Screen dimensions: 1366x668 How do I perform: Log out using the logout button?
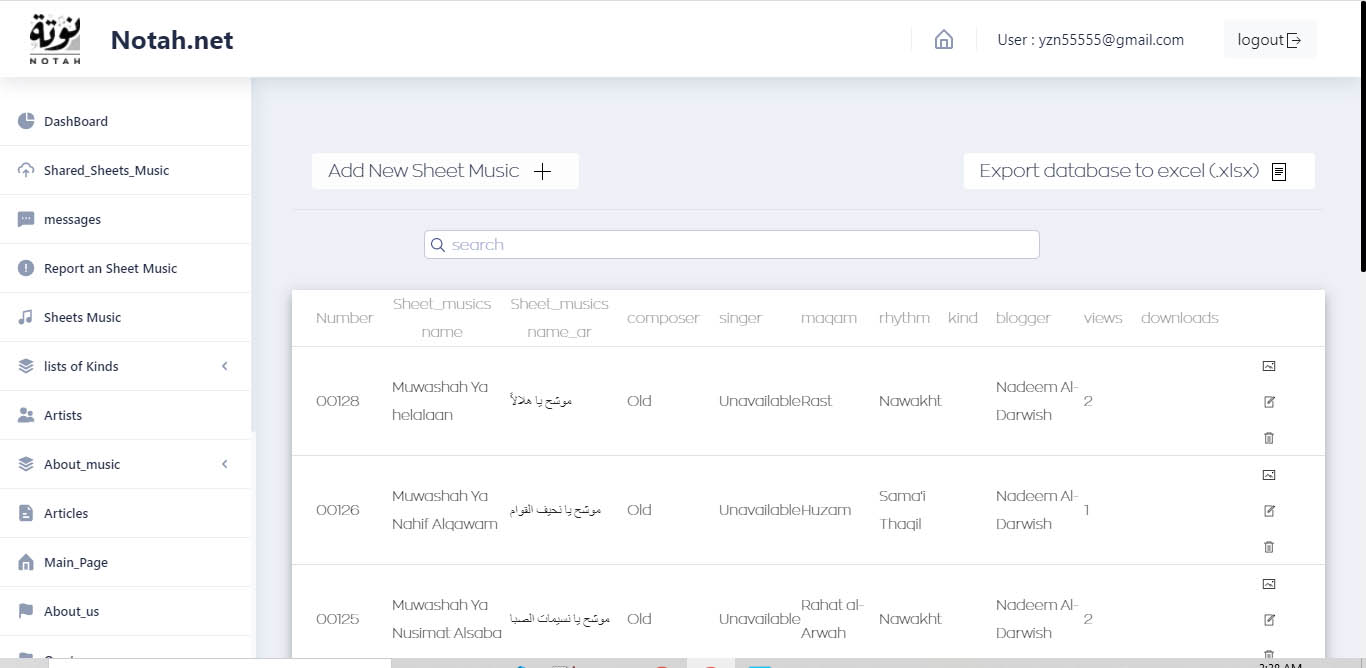coord(1269,40)
